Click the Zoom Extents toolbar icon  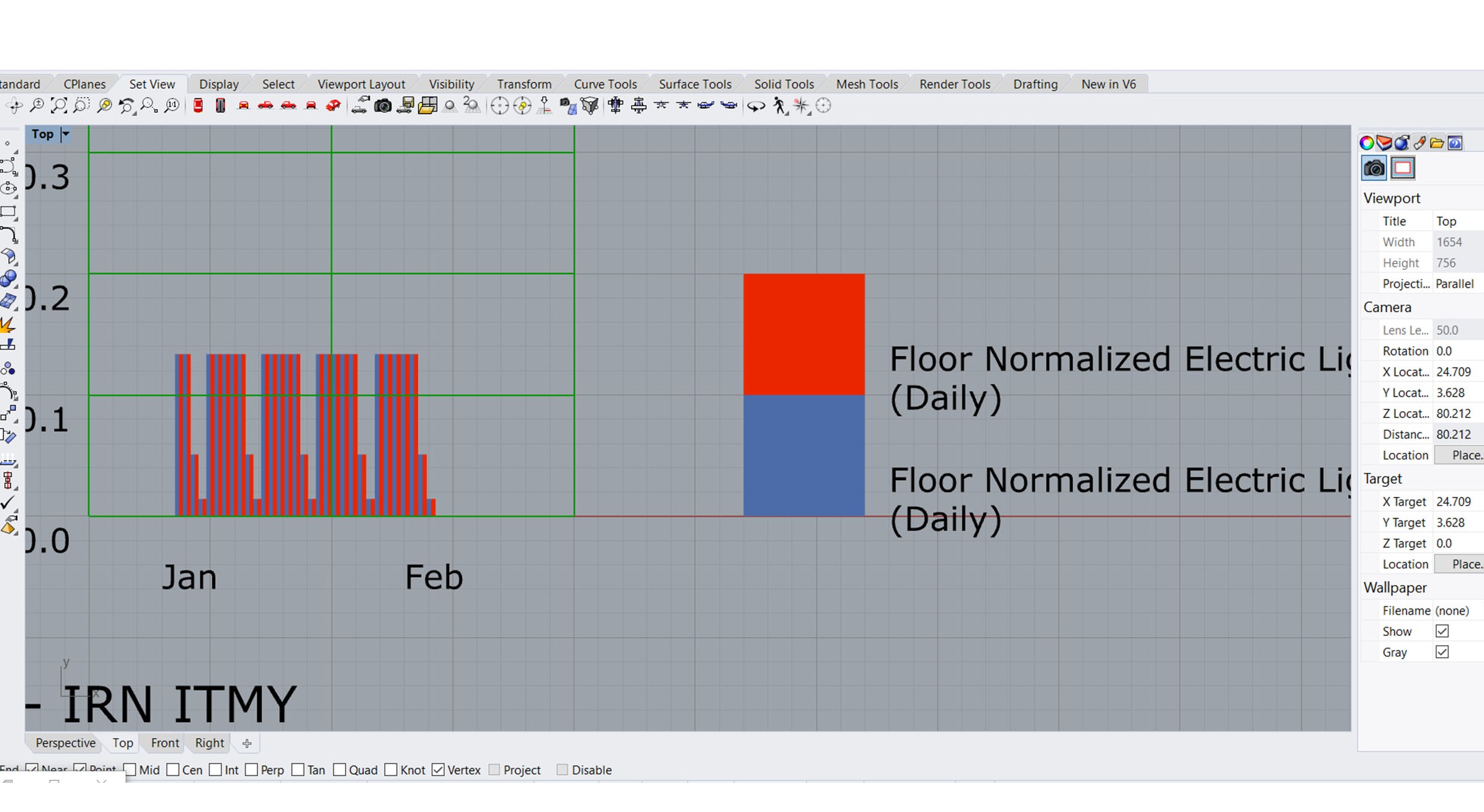tap(59, 105)
